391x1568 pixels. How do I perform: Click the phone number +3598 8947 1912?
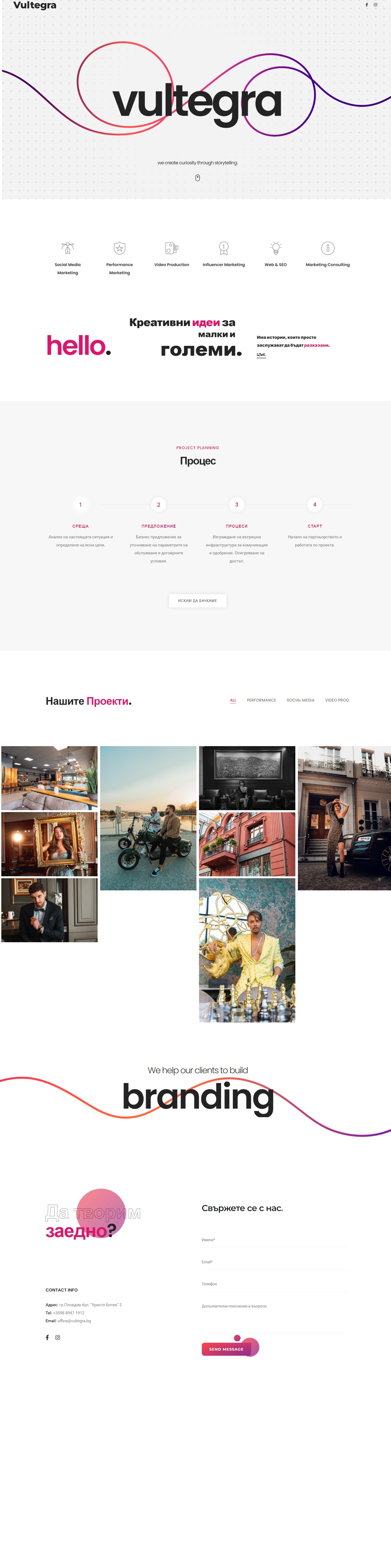tap(69, 1313)
